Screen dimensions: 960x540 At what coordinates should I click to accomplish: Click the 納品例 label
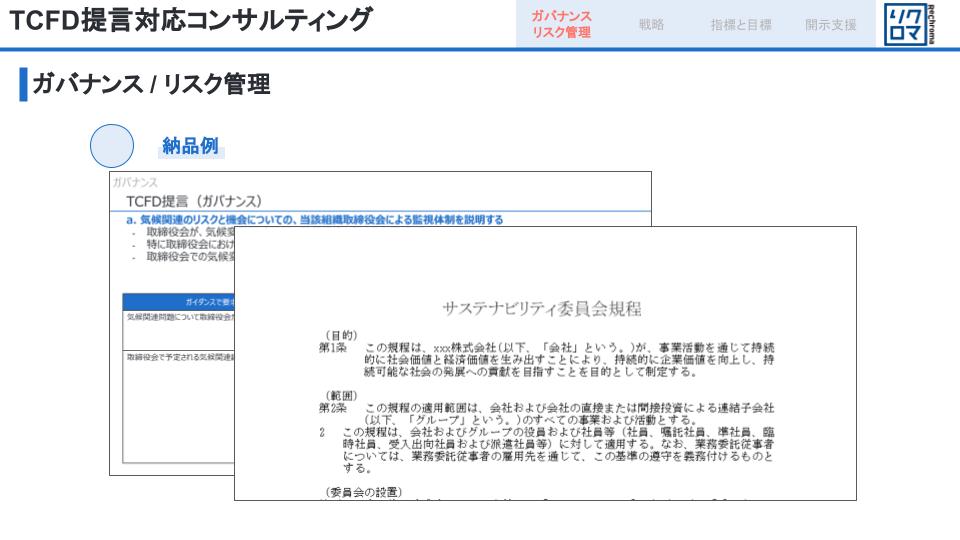pos(190,146)
